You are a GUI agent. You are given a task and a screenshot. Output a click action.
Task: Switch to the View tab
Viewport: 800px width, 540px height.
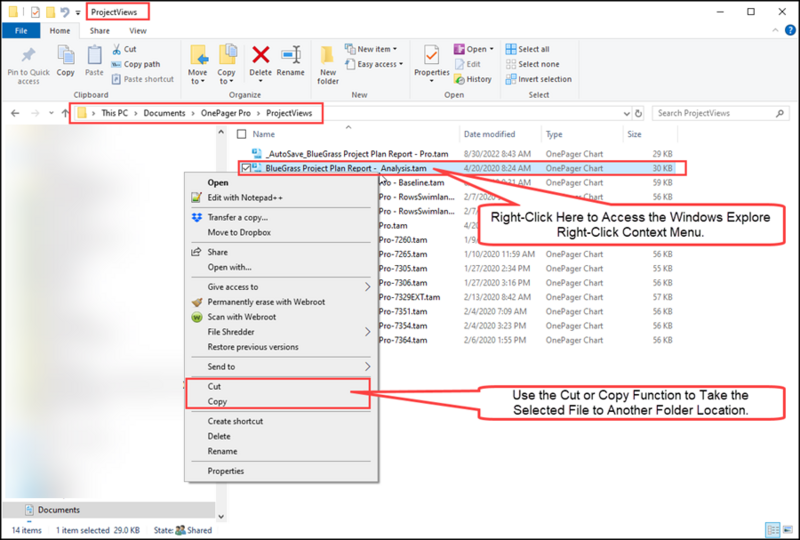click(x=138, y=31)
